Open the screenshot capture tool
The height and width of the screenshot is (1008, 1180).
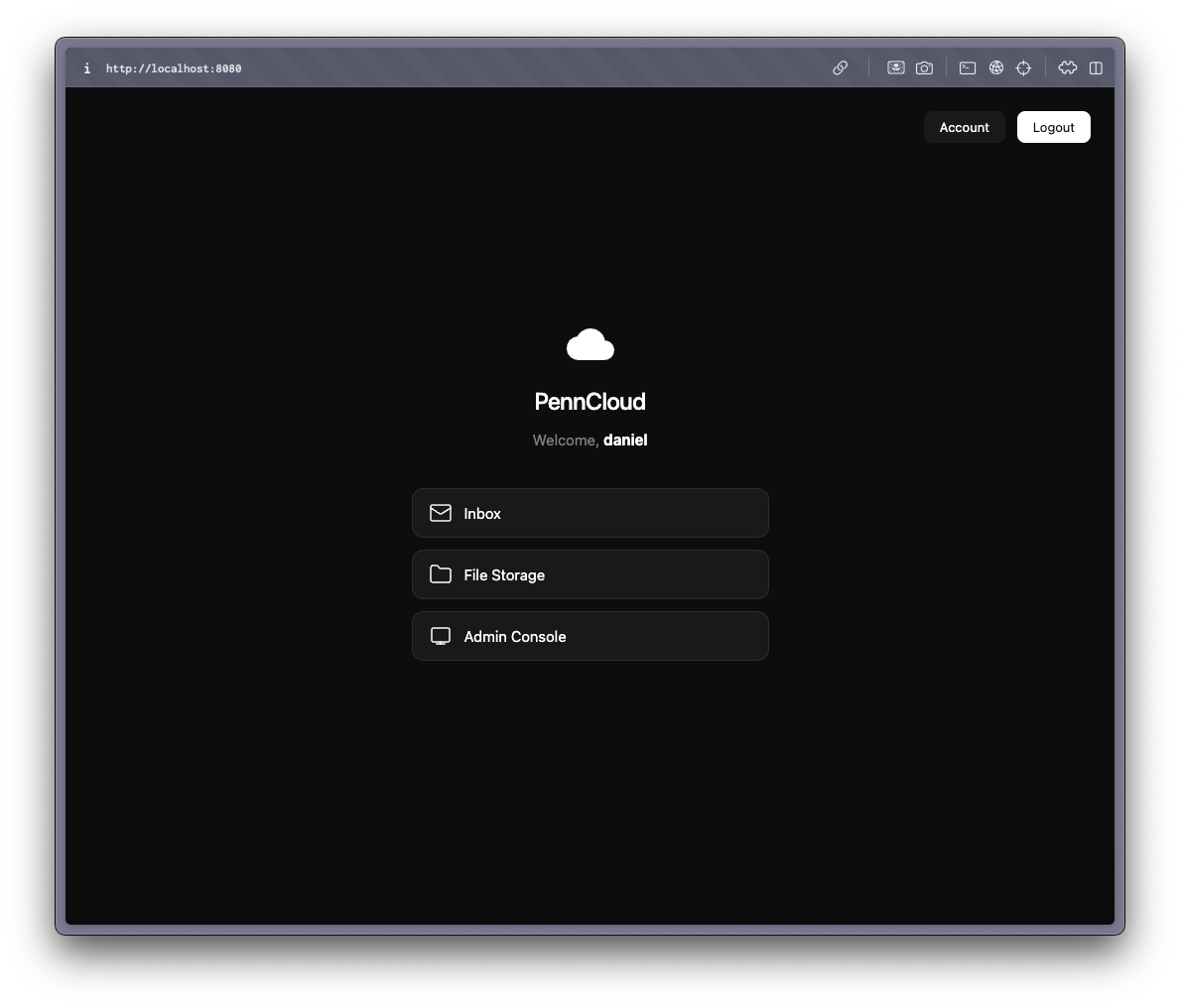895,67
